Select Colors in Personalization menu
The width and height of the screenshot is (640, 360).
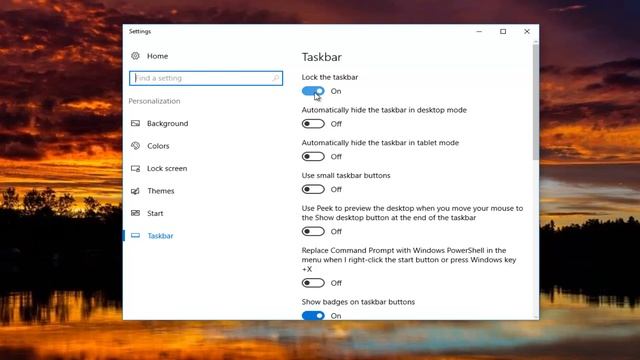[x=158, y=146]
